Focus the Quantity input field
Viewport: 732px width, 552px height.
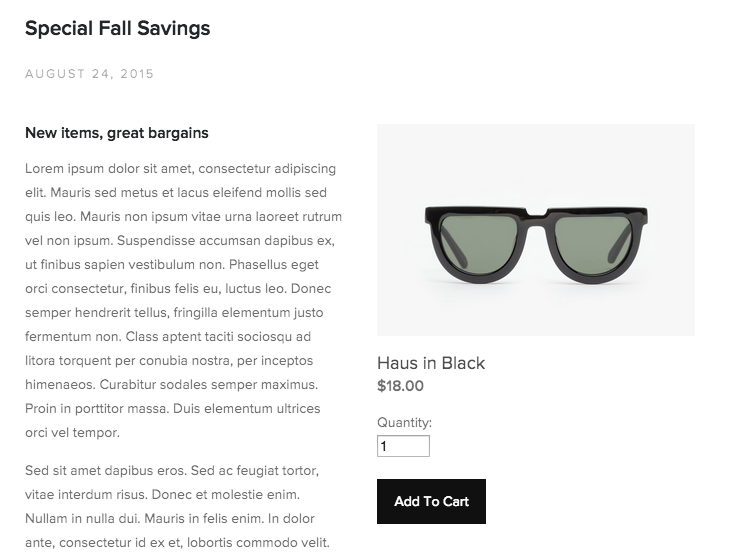point(403,446)
